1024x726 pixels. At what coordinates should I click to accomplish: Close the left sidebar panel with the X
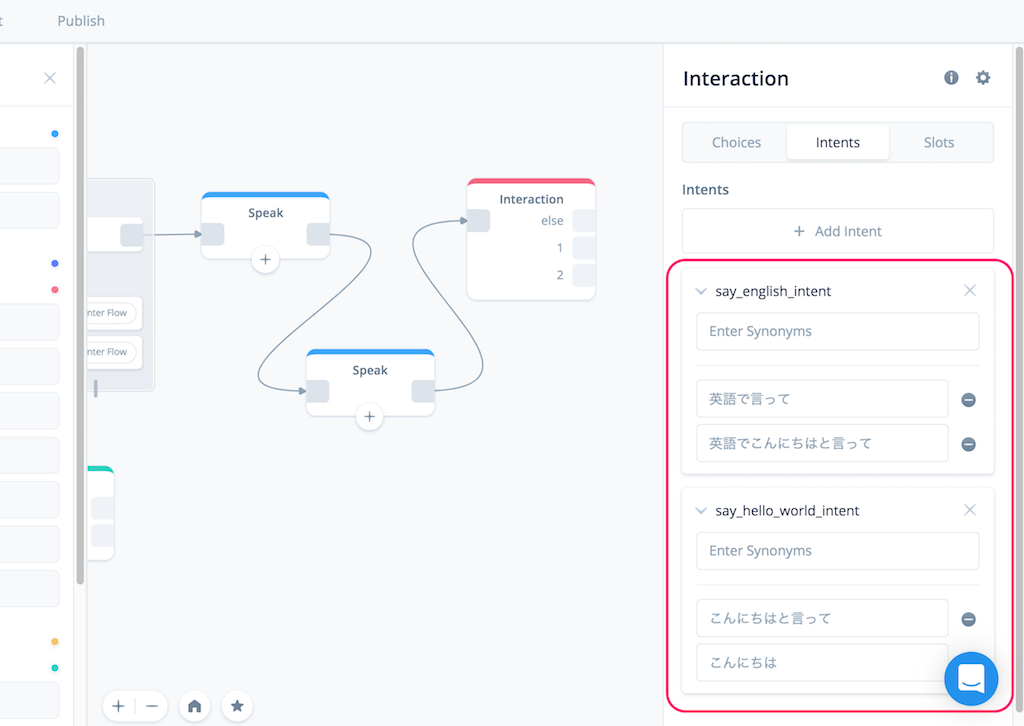[x=49, y=77]
